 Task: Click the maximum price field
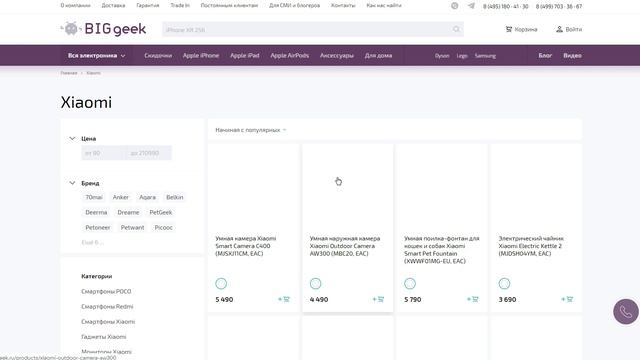click(x=149, y=153)
